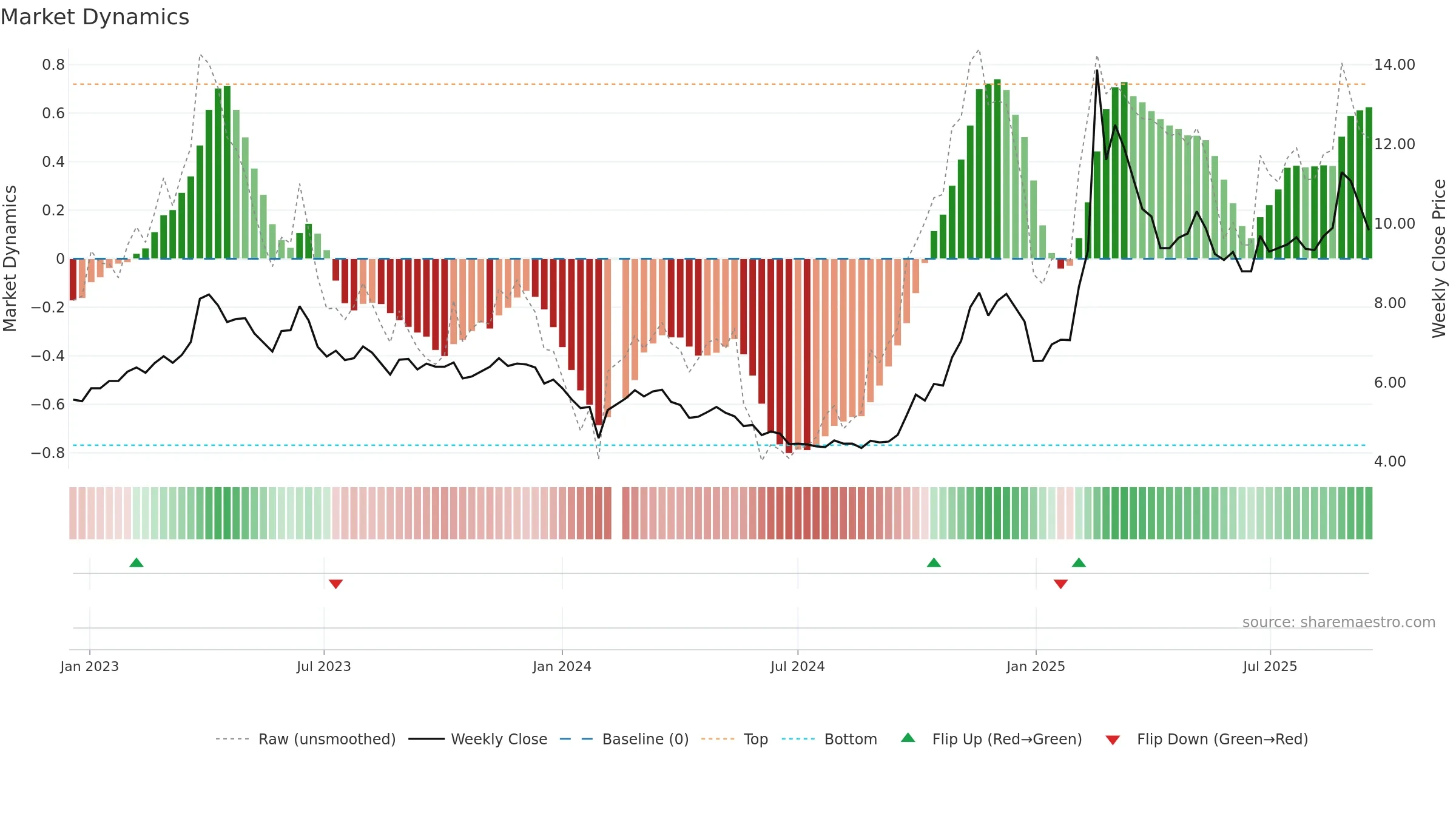Click the green flip-up triangle before Jan 2025
The height and width of the screenshot is (819, 1456).
[934, 562]
